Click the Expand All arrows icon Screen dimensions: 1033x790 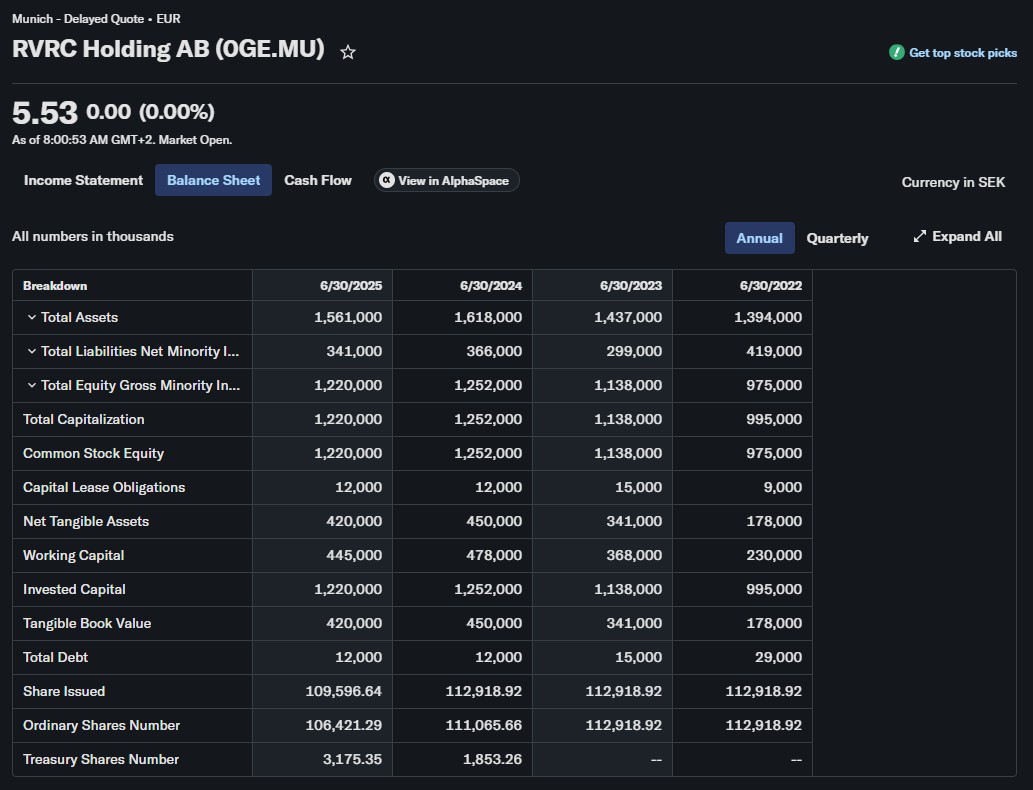[920, 237]
